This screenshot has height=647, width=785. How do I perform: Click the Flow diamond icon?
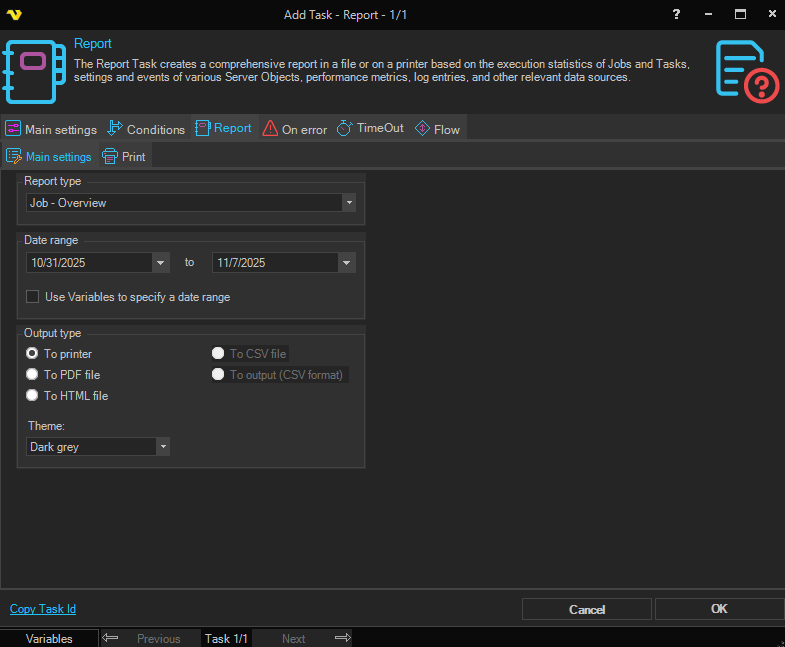tap(422, 129)
